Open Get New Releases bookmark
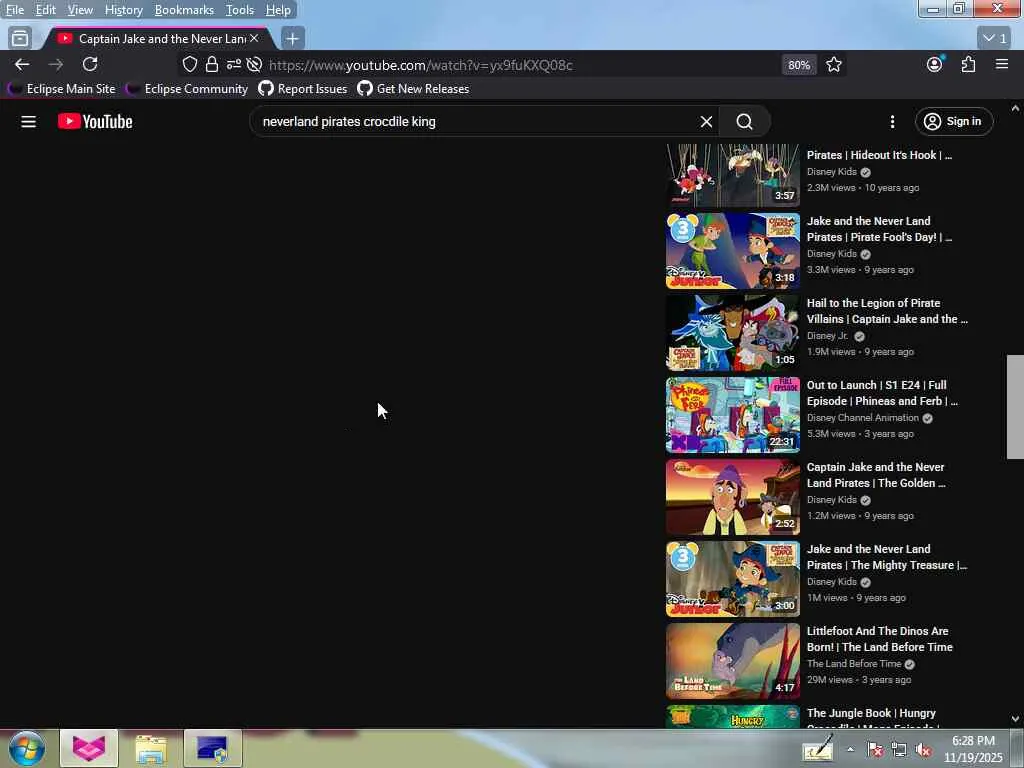Image resolution: width=1024 pixels, height=768 pixels. tap(413, 89)
